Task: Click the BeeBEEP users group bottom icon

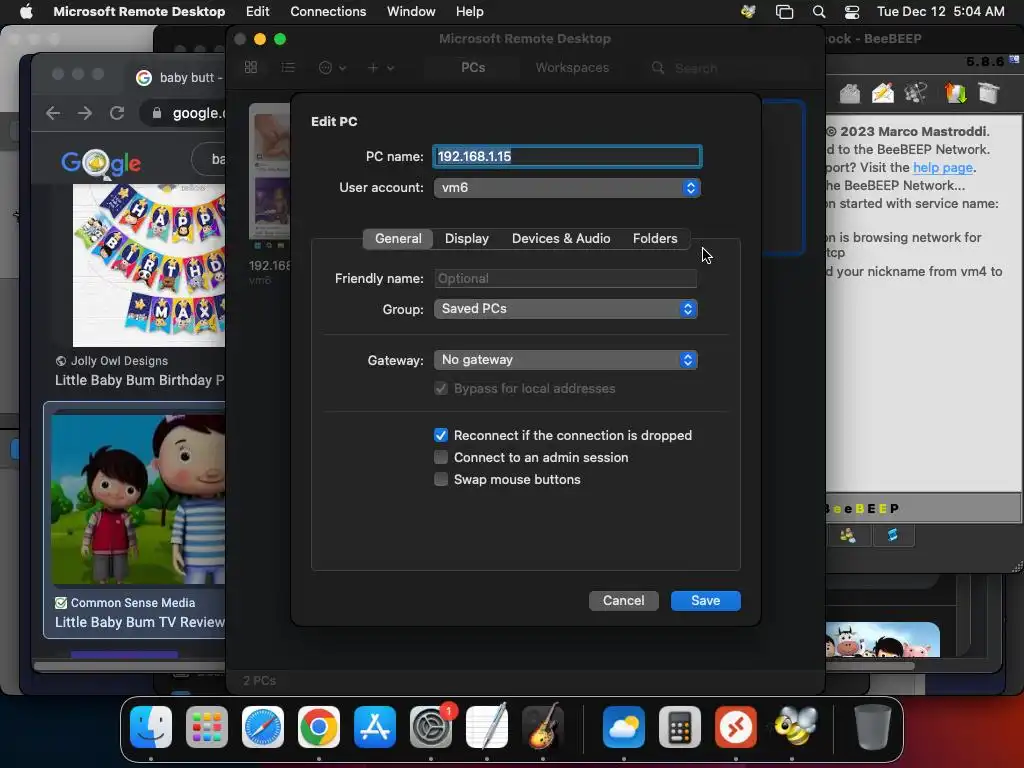Action: coord(848,536)
